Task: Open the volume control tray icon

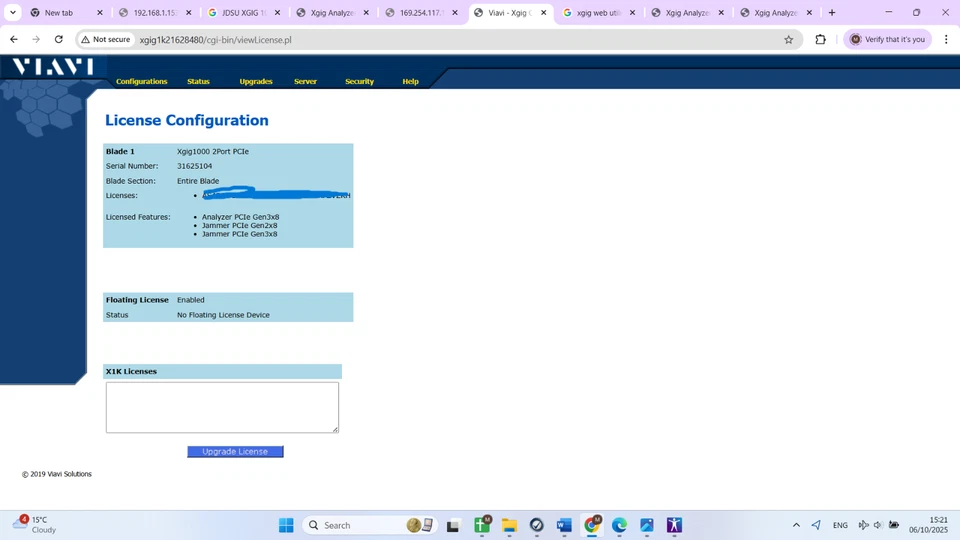Action: (x=878, y=525)
